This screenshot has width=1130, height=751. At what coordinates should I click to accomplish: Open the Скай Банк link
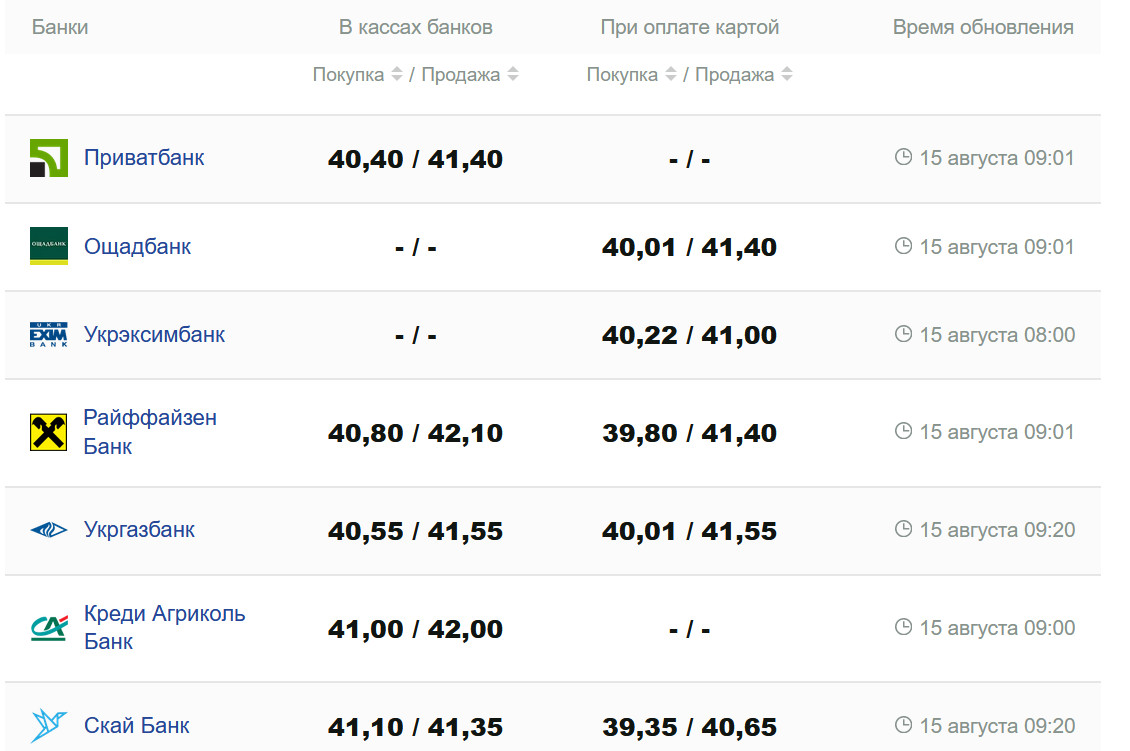point(136,725)
